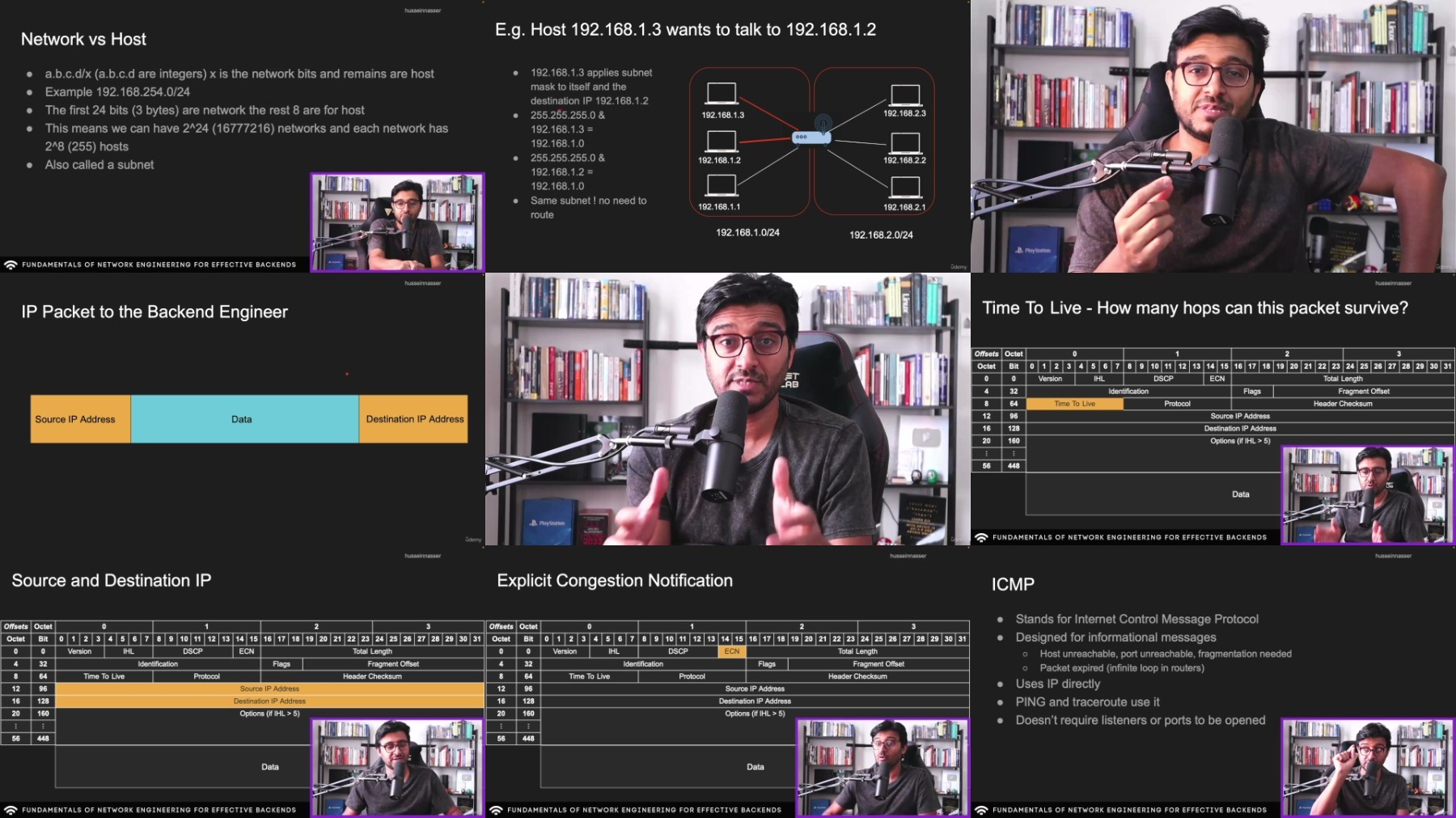Click highlighted Source IP Address row in Source and Destination slide
This screenshot has height=818, width=1456.
pyautogui.click(x=269, y=689)
